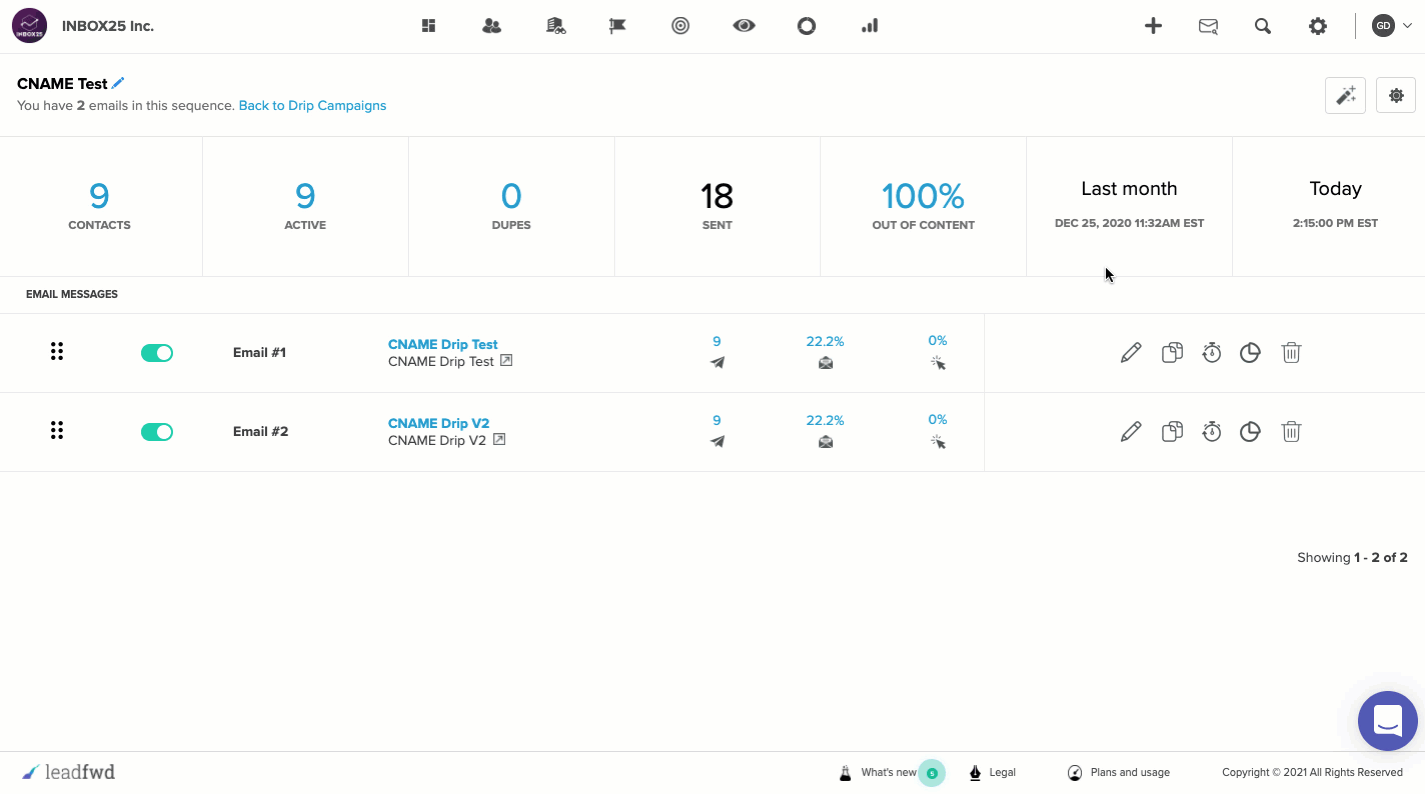View pie chart stats for Email #2
This screenshot has height=794, width=1425.
[1250, 432]
